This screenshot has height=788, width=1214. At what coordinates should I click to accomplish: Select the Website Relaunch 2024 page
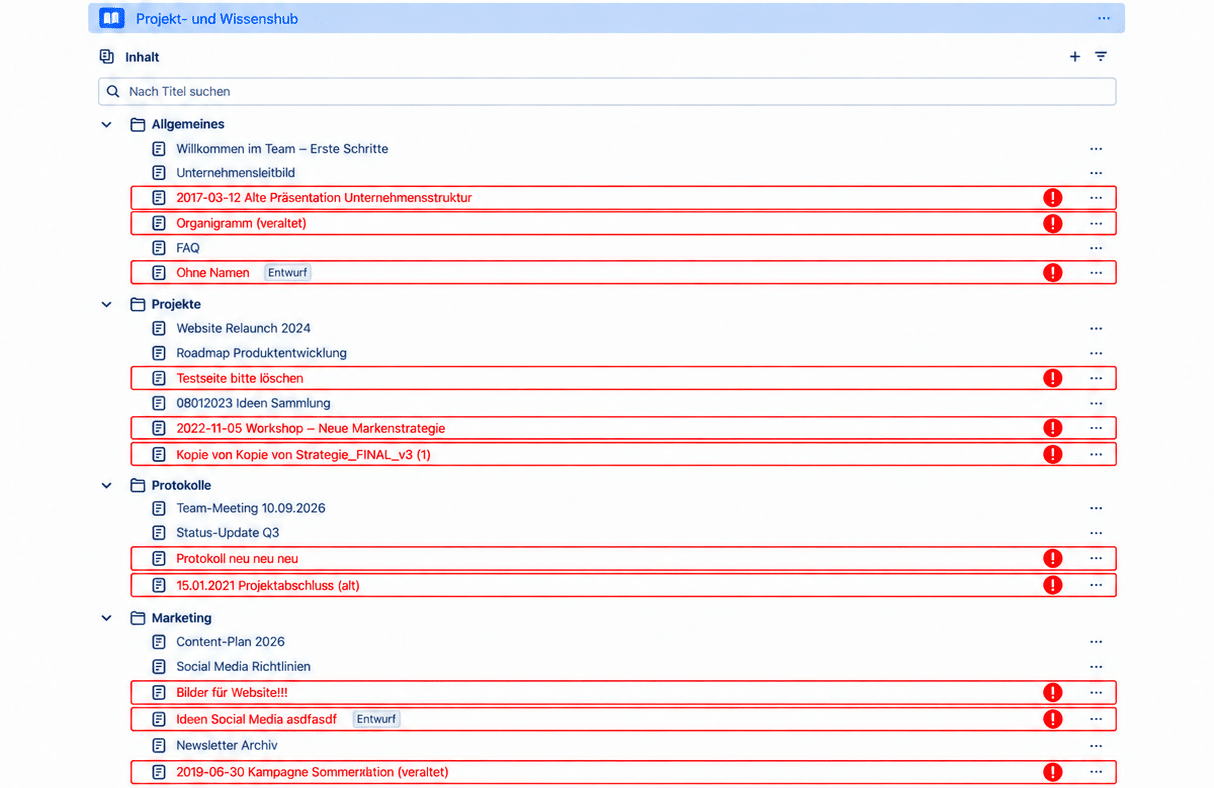[243, 328]
